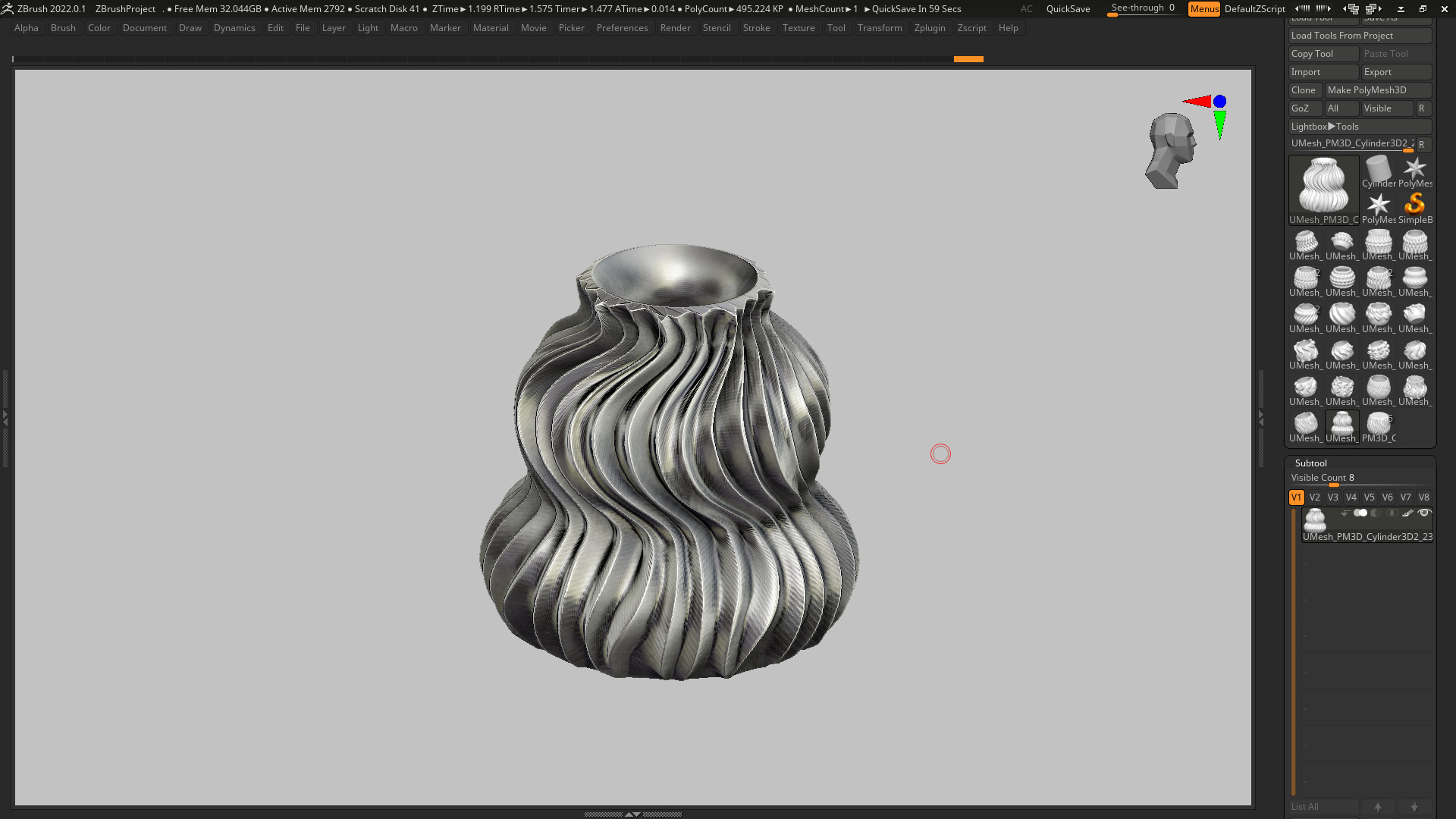Click the Import button
The width and height of the screenshot is (1456, 819).
click(1324, 72)
